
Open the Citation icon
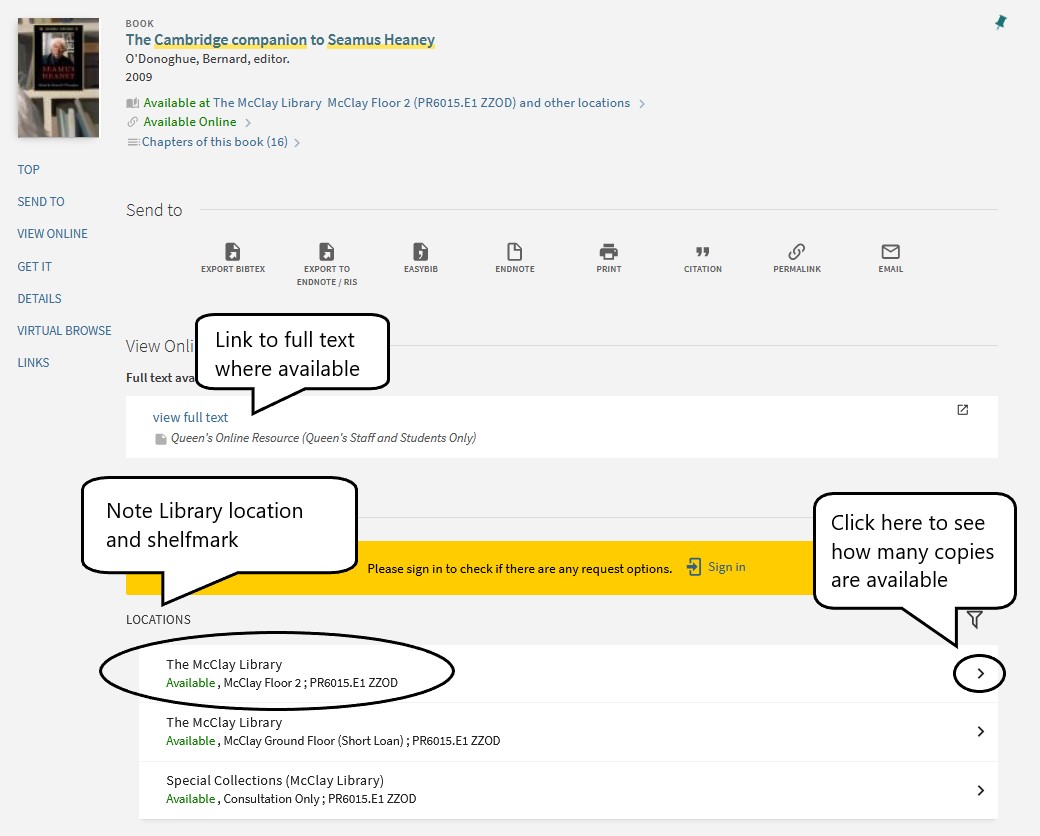[x=702, y=252]
